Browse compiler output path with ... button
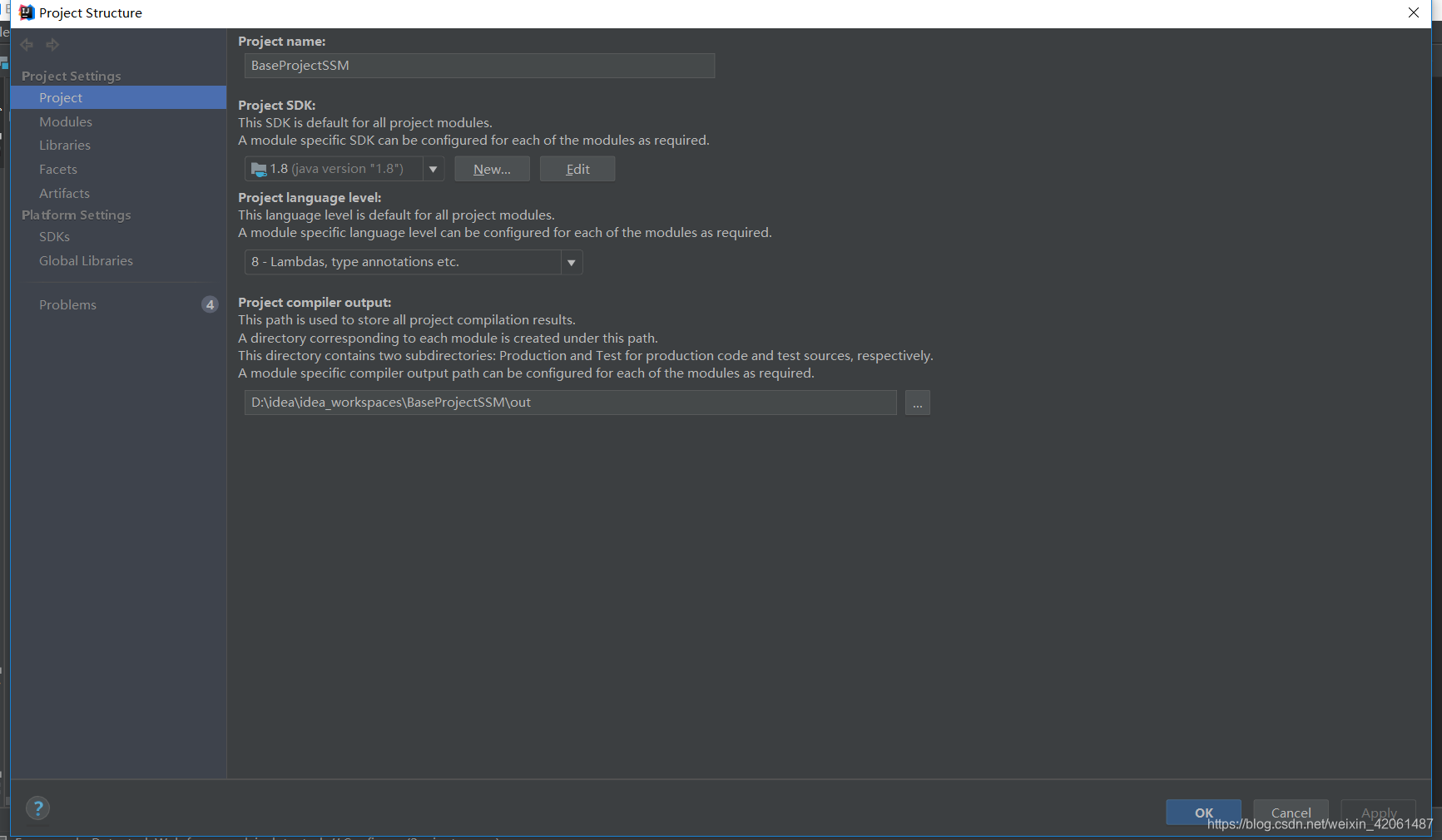This screenshot has height=840, width=1442. click(917, 403)
